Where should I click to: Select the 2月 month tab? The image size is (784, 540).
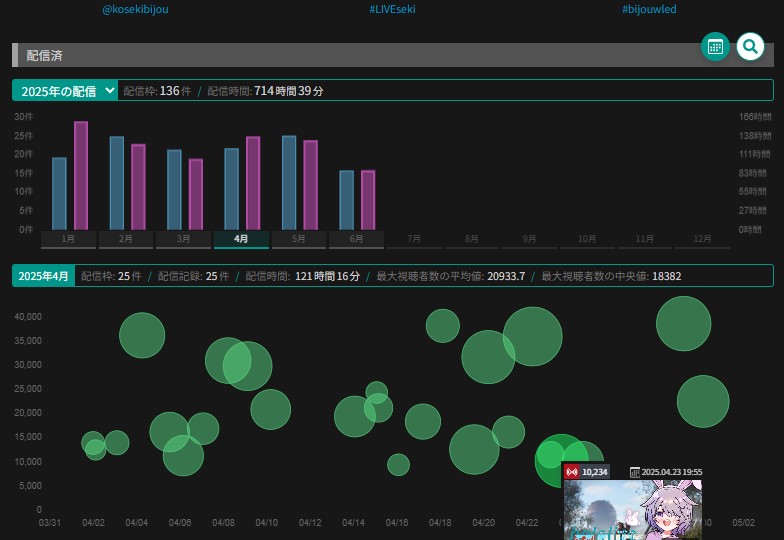point(126,239)
